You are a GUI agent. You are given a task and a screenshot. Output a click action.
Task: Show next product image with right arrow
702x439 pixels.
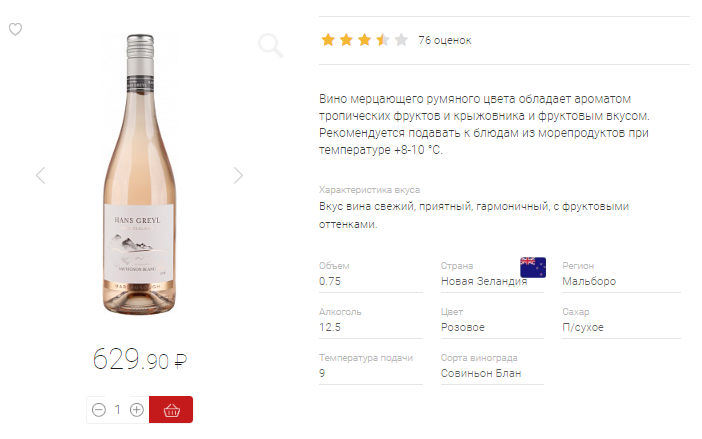coord(238,176)
